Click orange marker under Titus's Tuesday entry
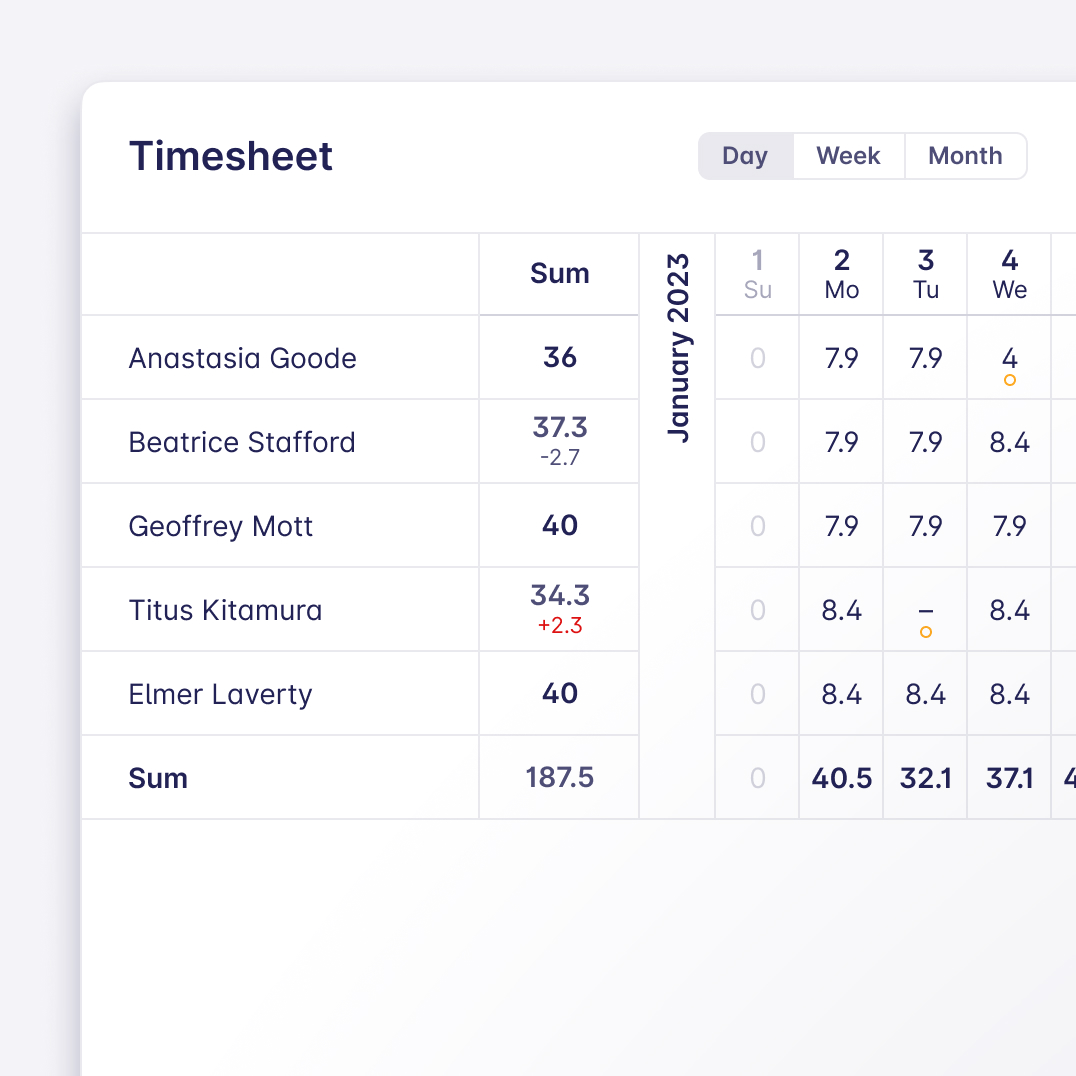The width and height of the screenshot is (1076, 1076). [925, 632]
